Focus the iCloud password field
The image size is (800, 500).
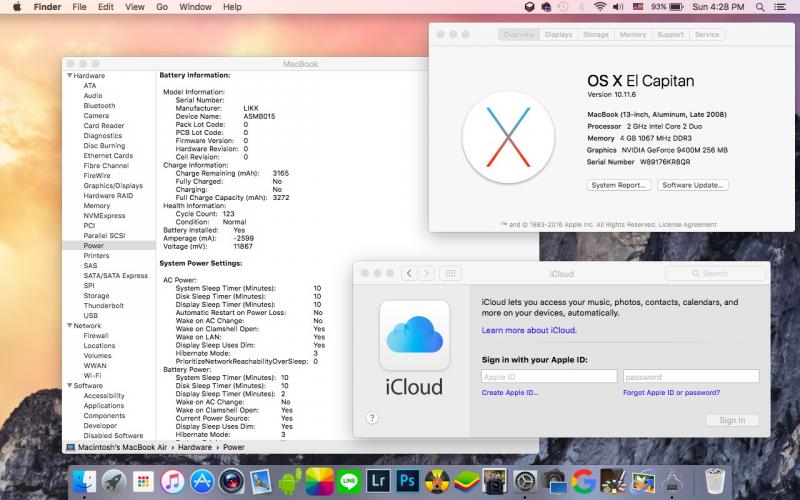[x=691, y=377]
